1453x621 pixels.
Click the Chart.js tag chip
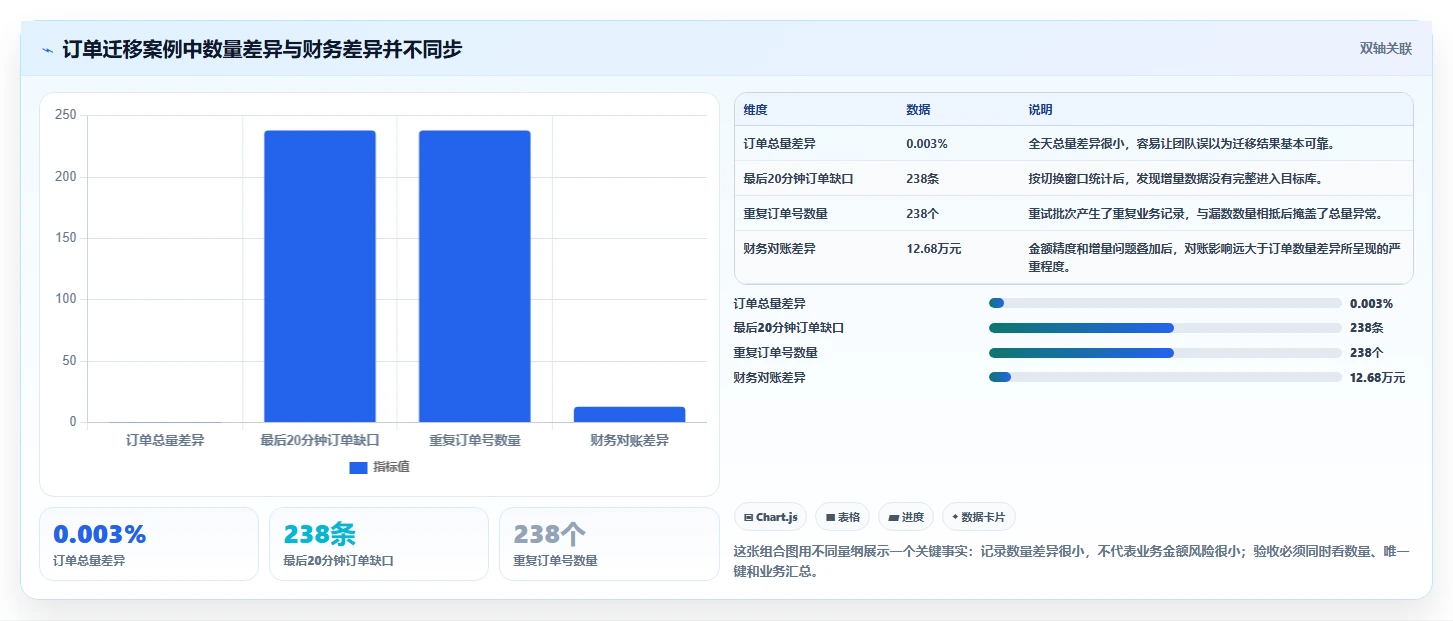point(770,517)
